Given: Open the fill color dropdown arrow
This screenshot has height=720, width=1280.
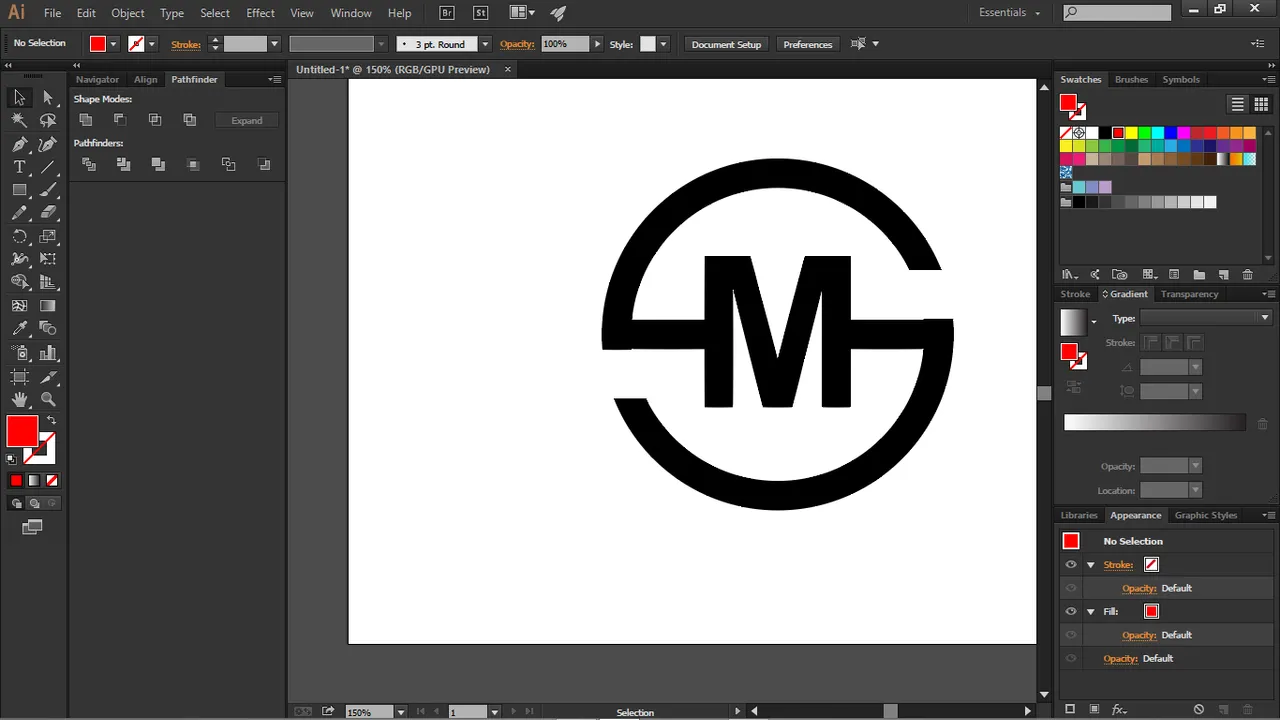Looking at the screenshot, I should 113,44.
